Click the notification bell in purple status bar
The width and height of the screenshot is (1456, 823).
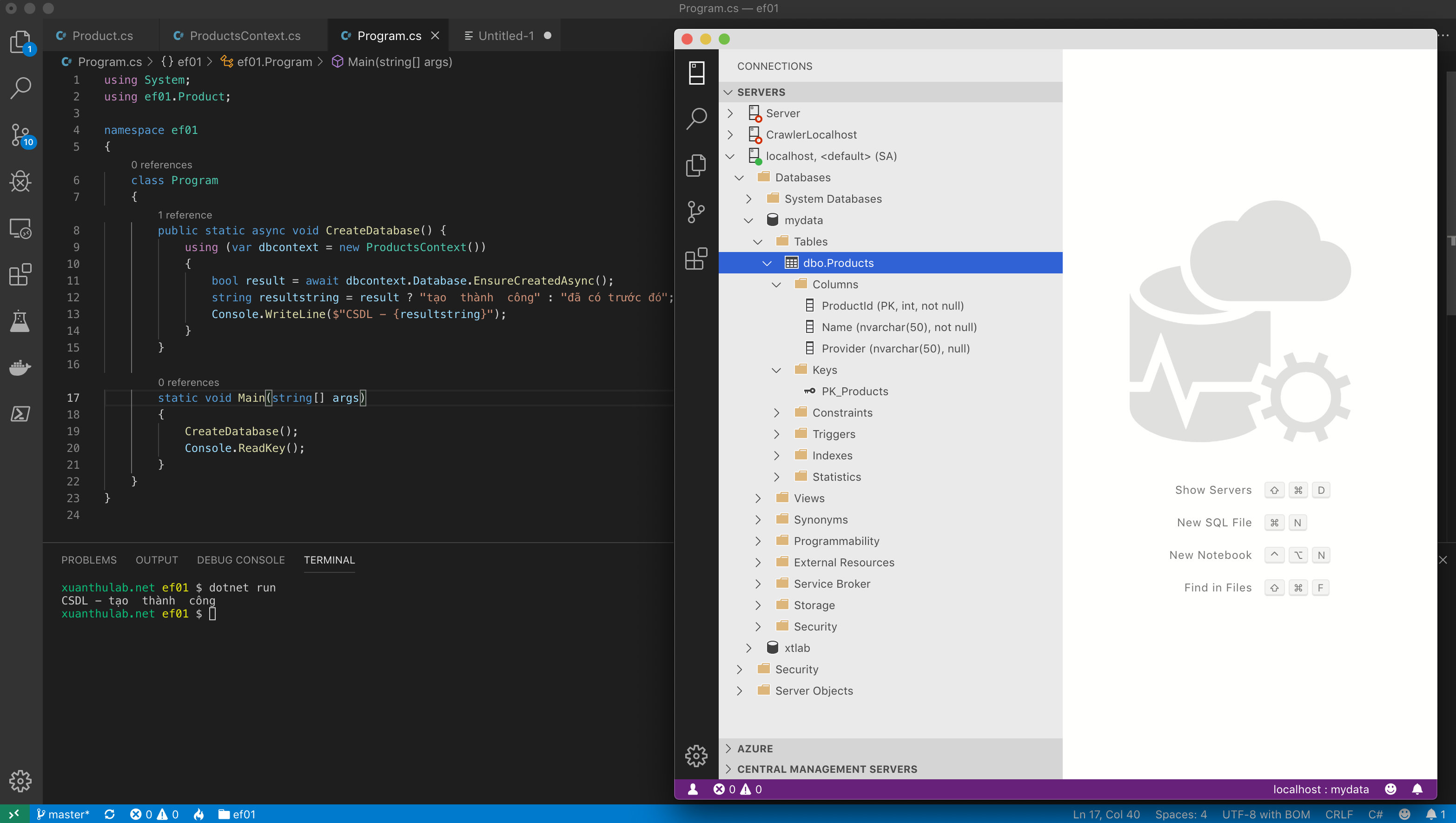pyautogui.click(x=1417, y=789)
